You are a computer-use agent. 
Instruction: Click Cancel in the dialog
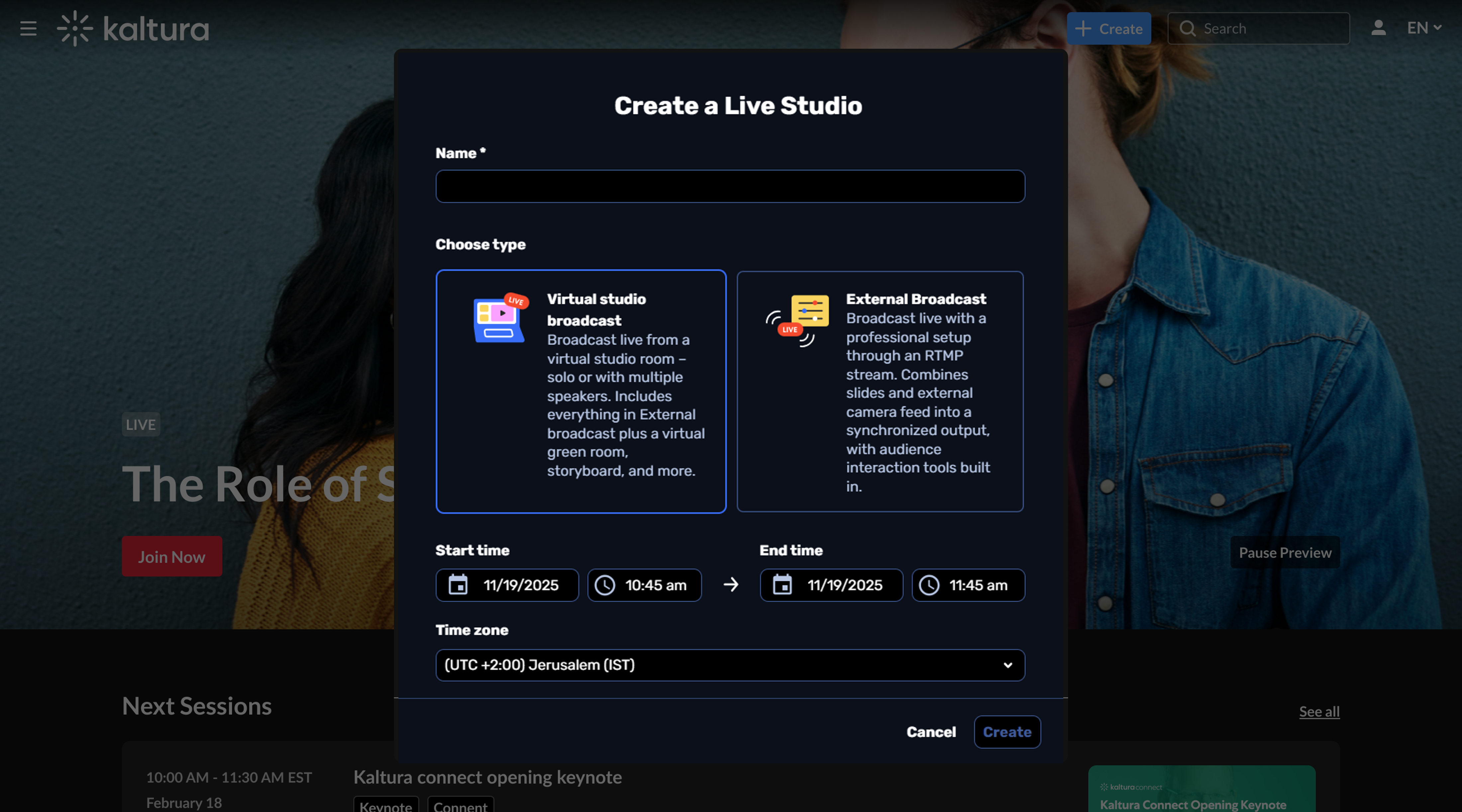(x=931, y=732)
